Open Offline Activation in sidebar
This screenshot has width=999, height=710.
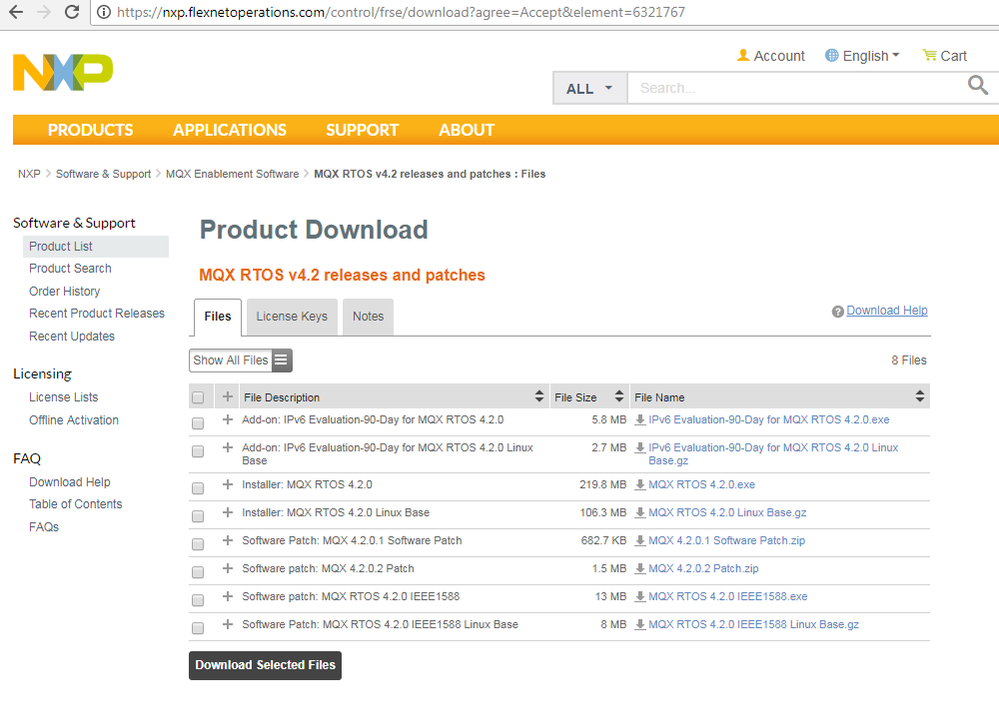(74, 421)
